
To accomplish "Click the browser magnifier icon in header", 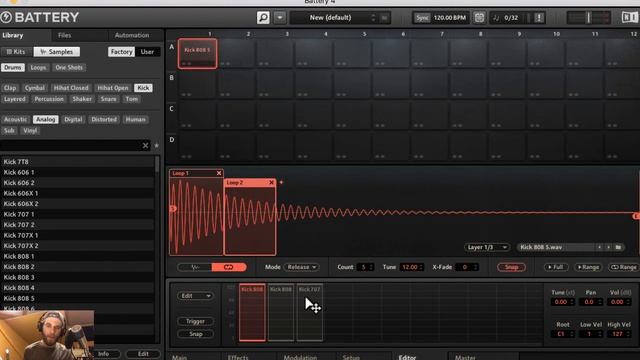I will click(263, 18).
